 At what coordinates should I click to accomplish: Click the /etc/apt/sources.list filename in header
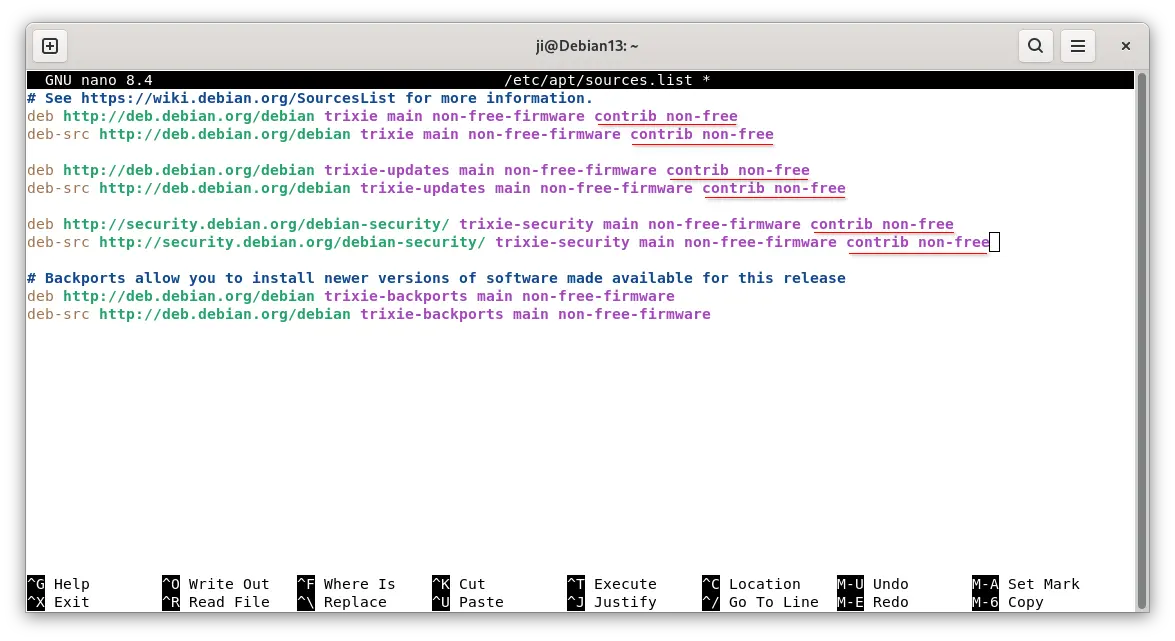click(x=599, y=80)
